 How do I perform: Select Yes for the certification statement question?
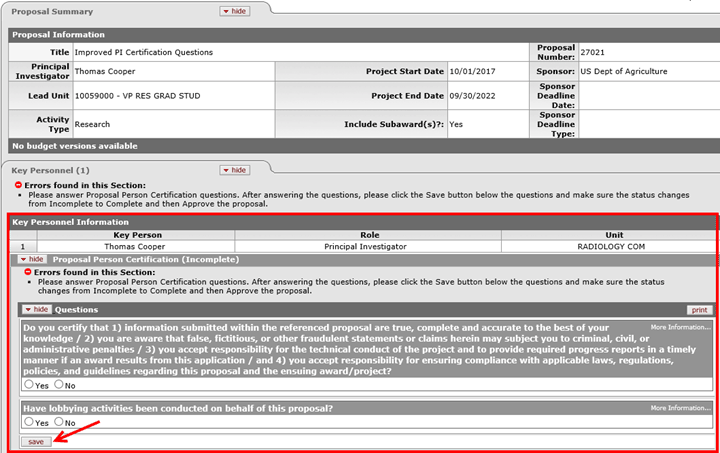[x=29, y=384]
